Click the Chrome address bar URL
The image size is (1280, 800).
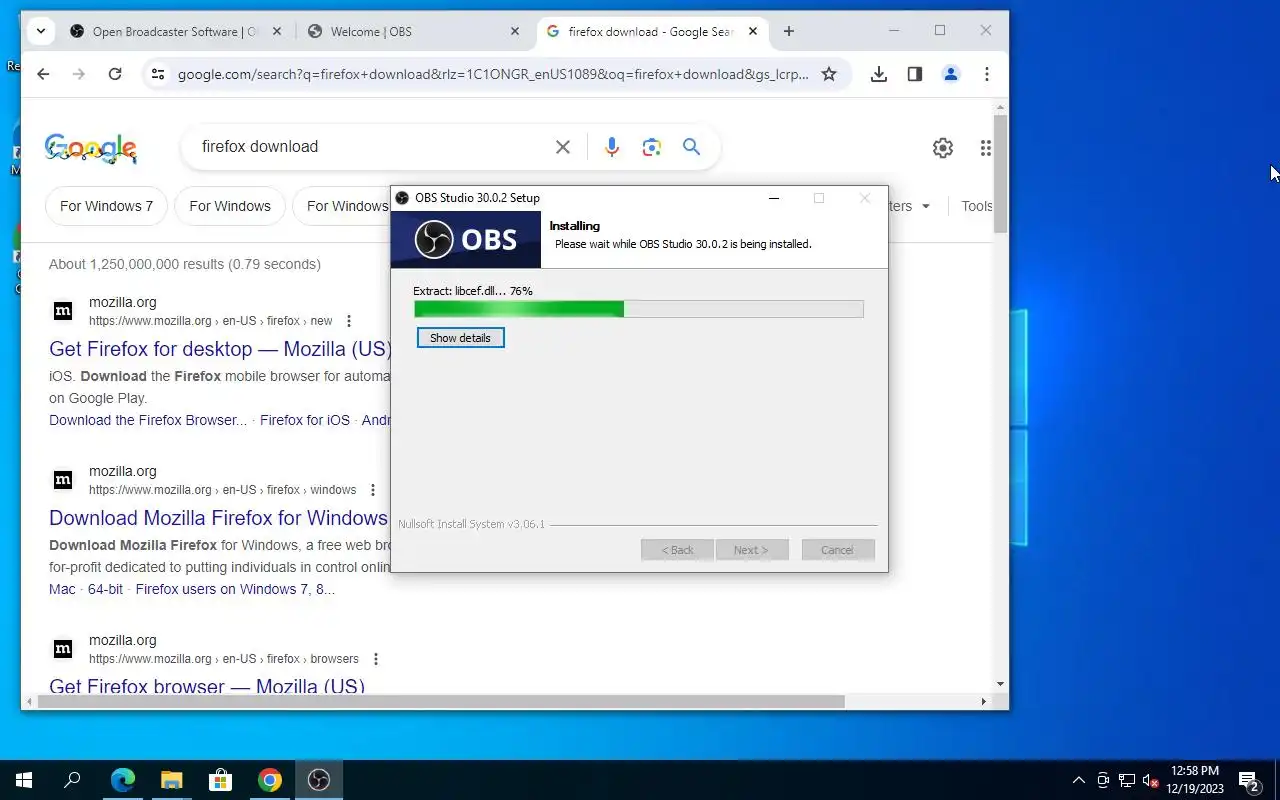493,74
